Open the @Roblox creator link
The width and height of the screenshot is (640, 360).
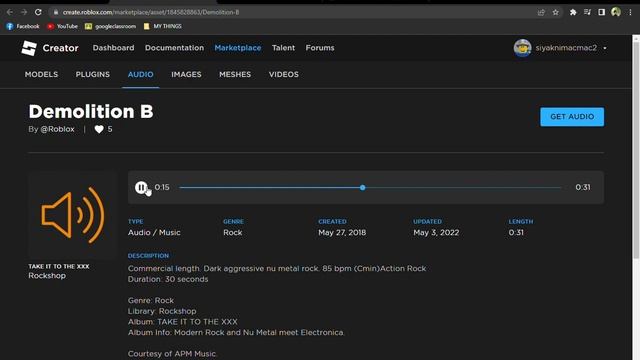[x=57, y=129]
